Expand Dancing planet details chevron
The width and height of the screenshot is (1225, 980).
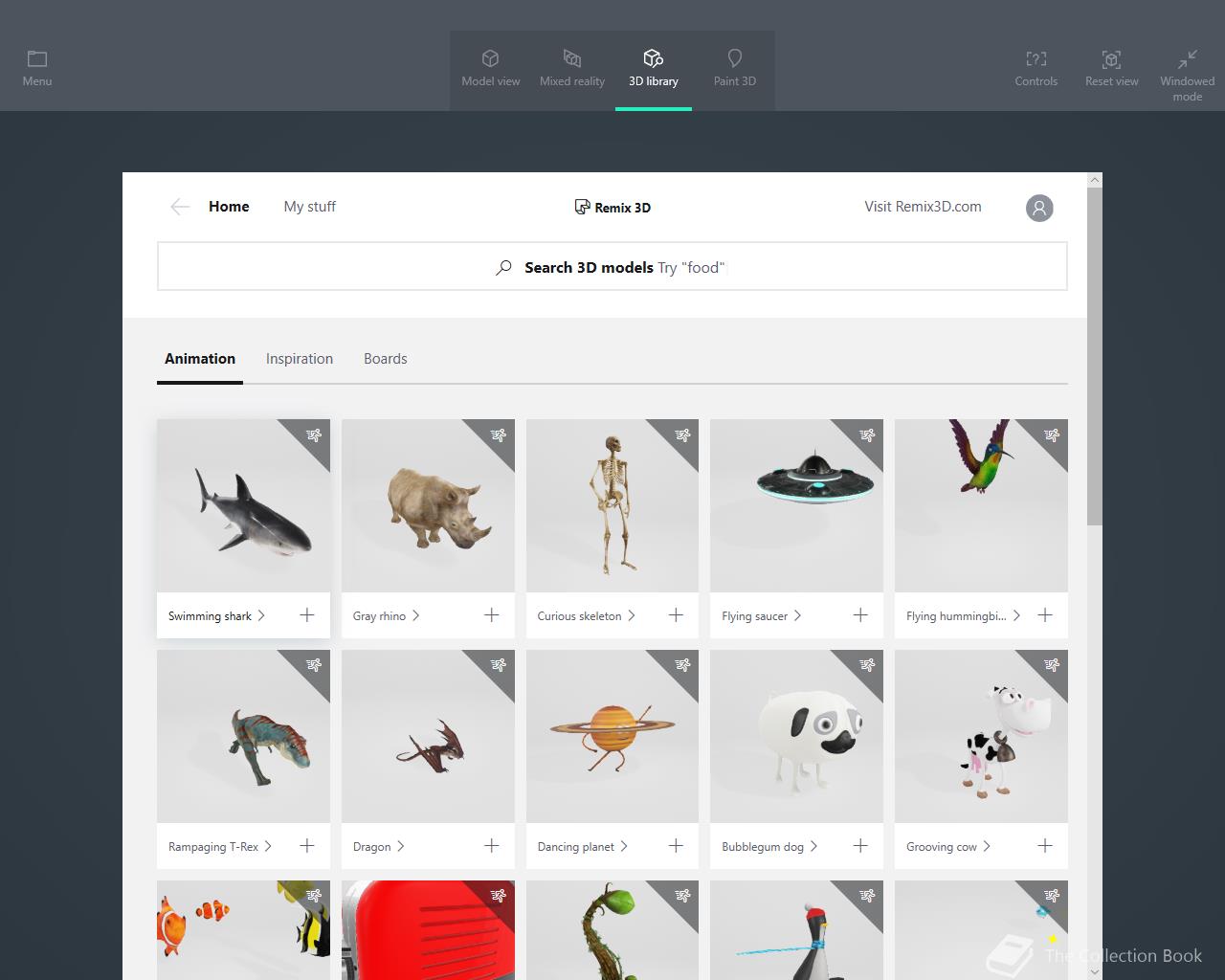[624, 846]
